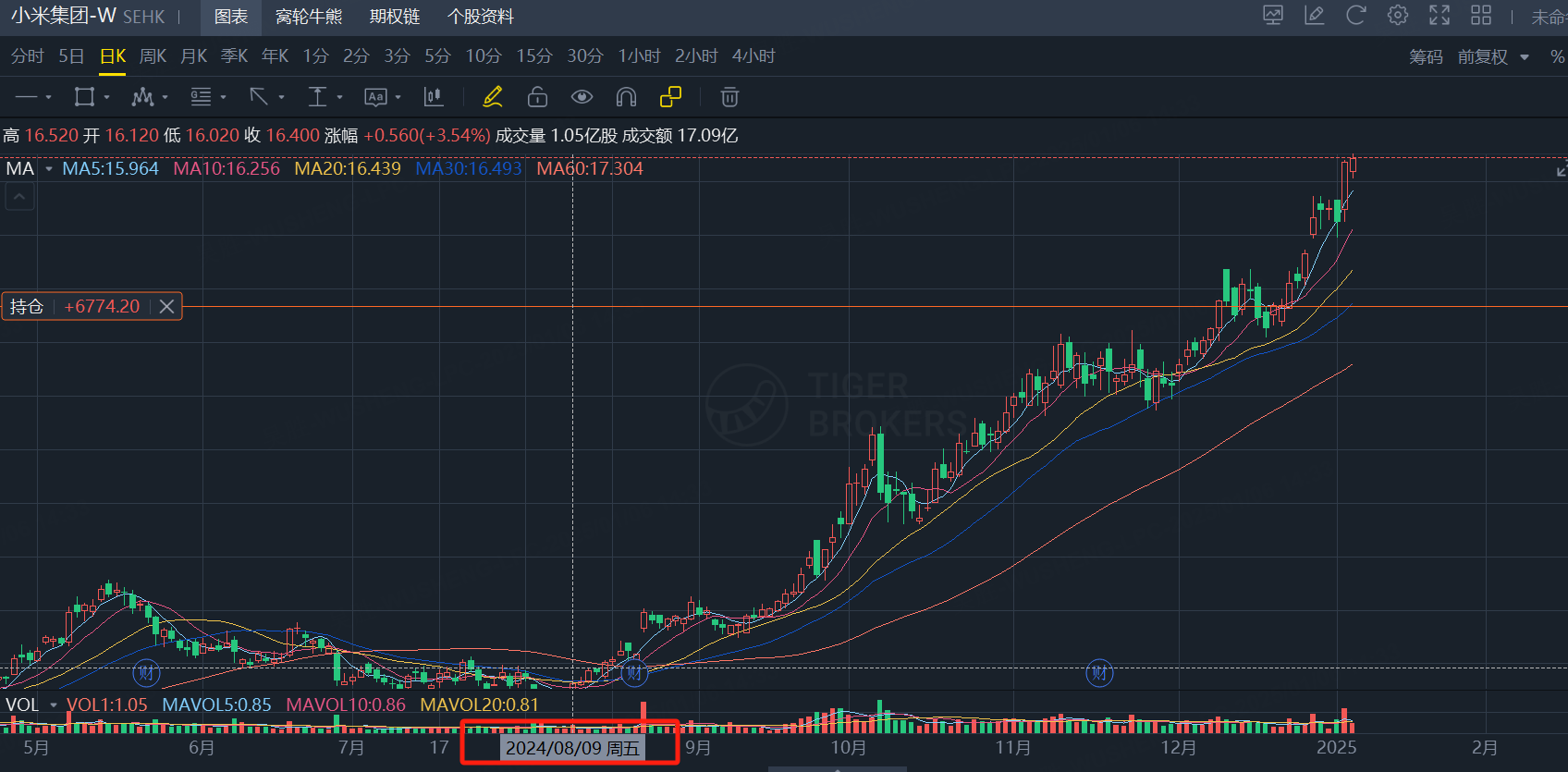
Task: Refresh the chart with the reload icon
Action: (x=1355, y=16)
